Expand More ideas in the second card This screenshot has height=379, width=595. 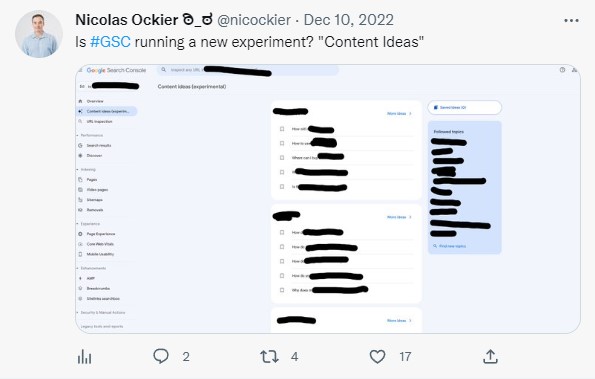[x=399, y=217]
